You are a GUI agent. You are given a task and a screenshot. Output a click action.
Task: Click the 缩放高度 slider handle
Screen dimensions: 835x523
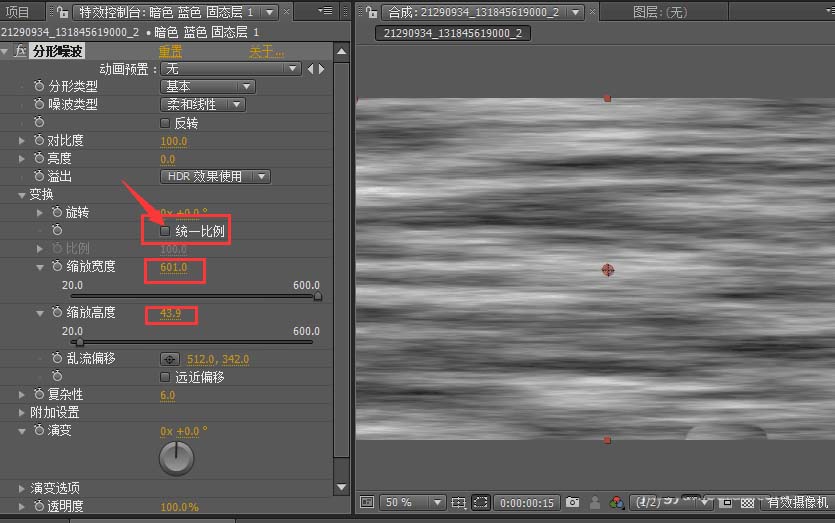(x=79, y=342)
